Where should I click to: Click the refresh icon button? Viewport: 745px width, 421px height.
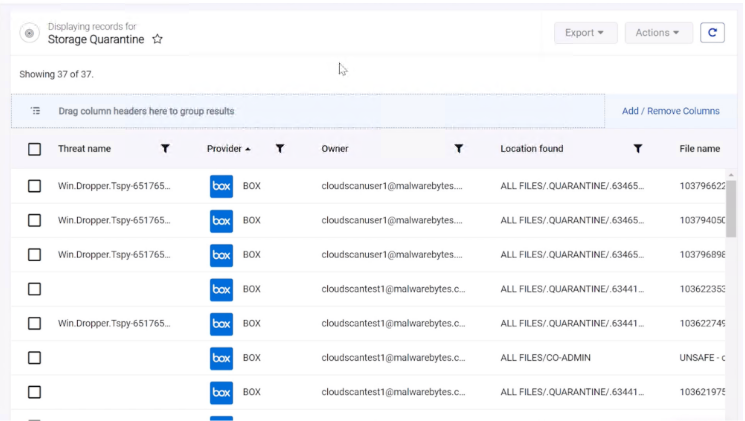712,33
